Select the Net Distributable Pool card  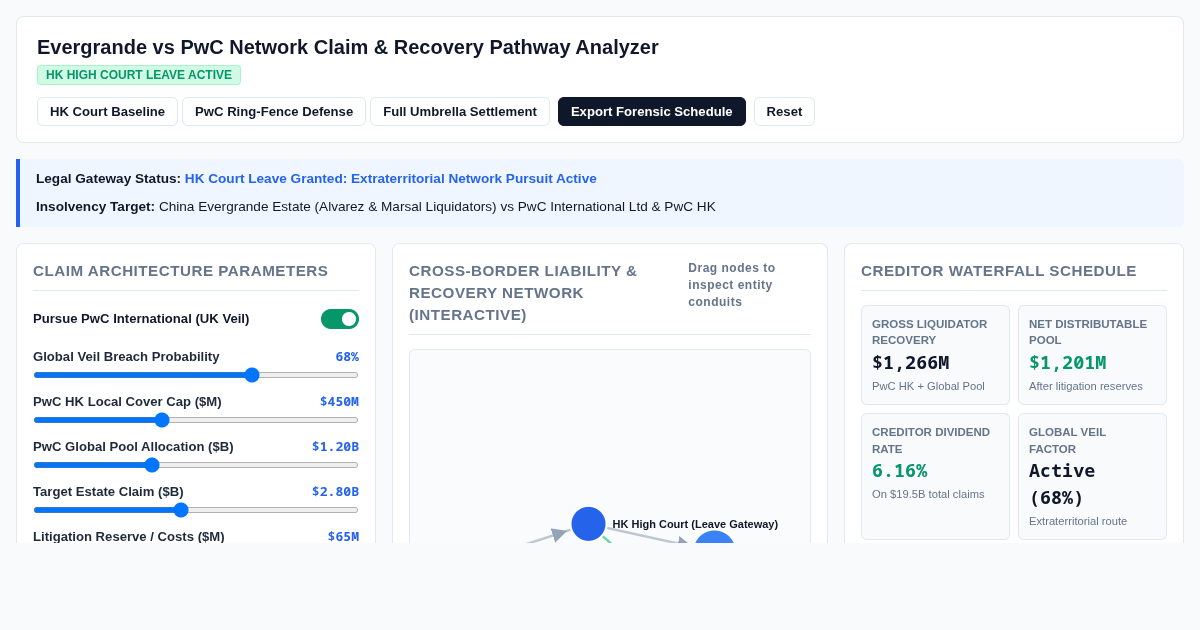click(1092, 355)
